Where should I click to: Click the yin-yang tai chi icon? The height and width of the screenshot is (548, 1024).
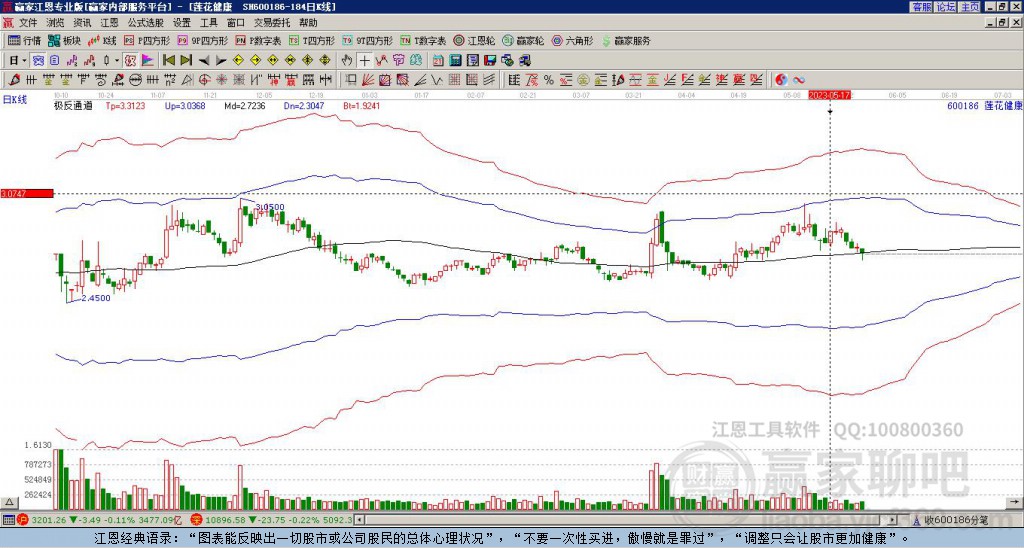tap(781, 80)
